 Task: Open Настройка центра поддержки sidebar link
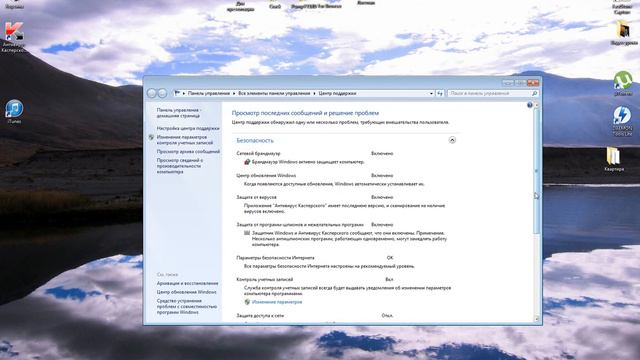click(188, 128)
